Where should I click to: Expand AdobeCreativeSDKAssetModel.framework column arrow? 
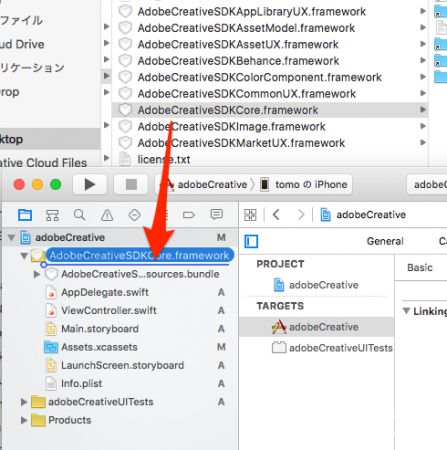point(423,27)
